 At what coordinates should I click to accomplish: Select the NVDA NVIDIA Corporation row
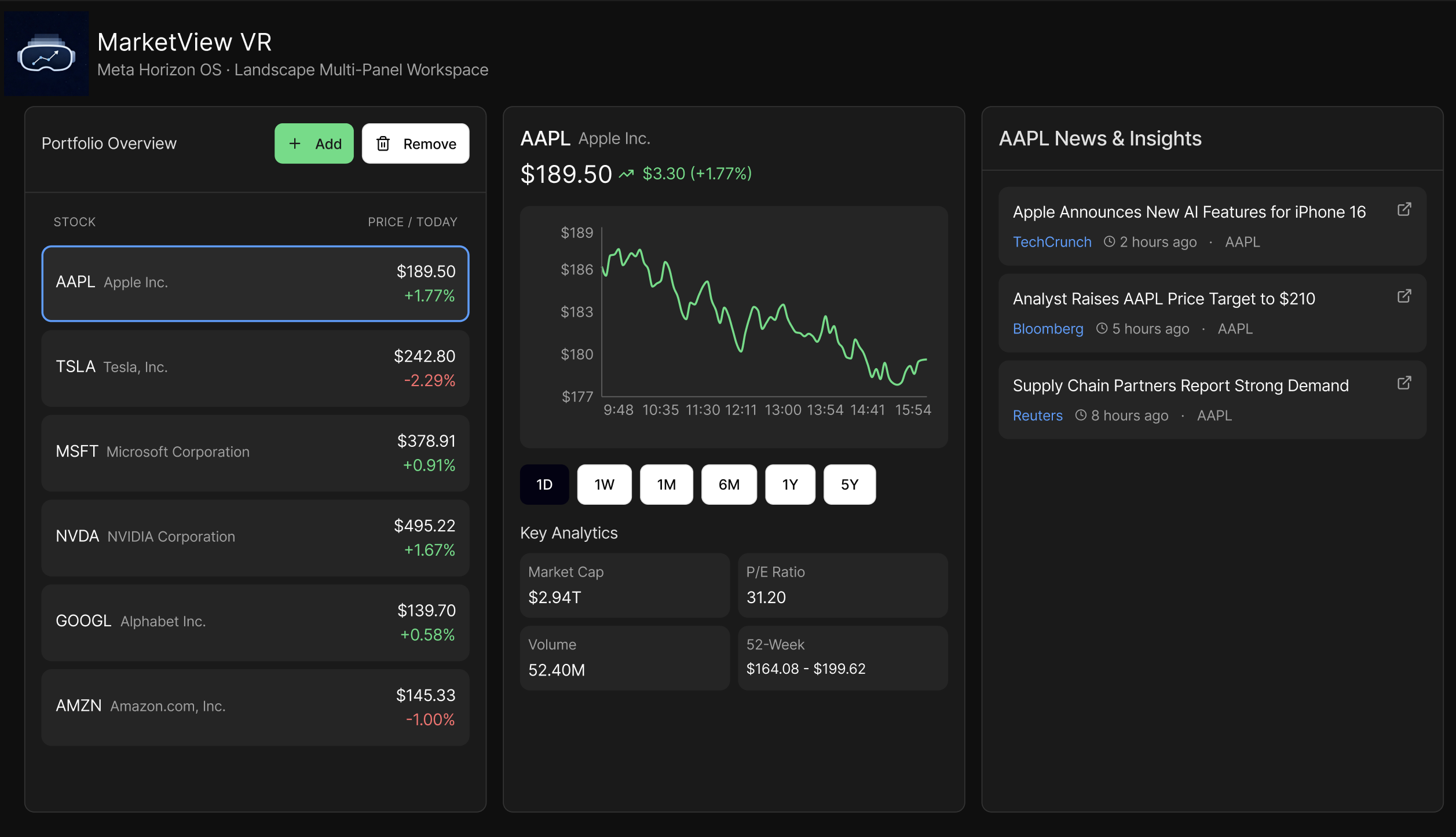255,538
